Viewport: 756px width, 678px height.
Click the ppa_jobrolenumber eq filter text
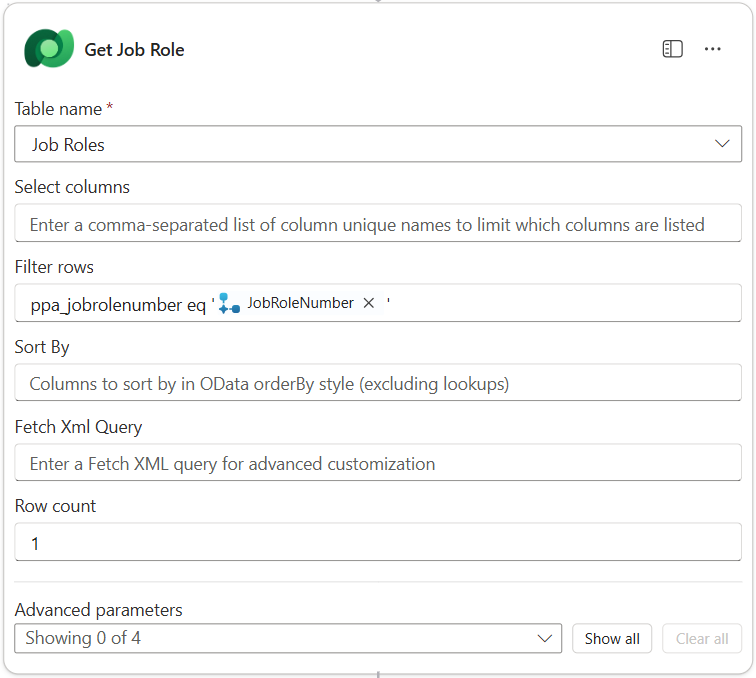pos(118,304)
